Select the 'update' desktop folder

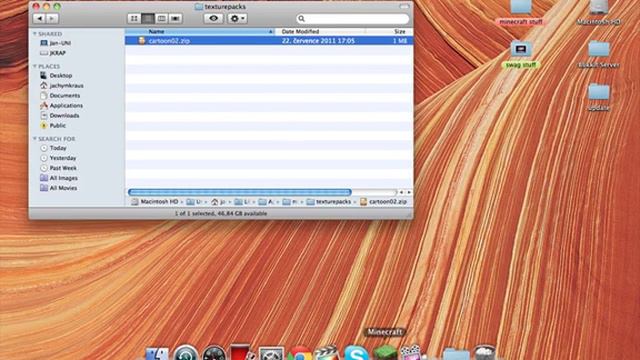[599, 98]
